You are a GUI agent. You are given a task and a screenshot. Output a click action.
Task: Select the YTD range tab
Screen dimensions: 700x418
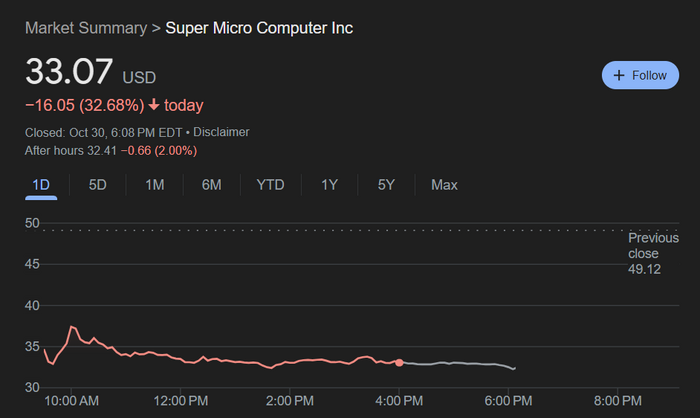pos(270,185)
